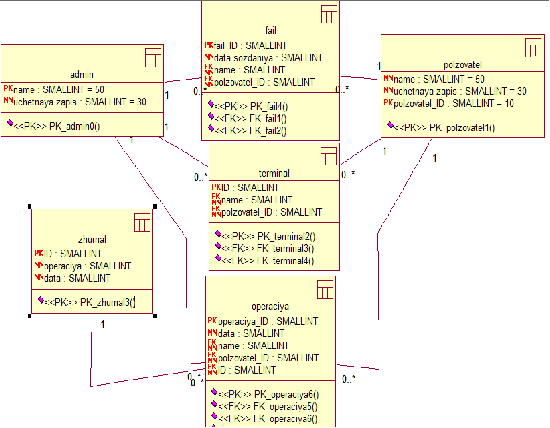Click the PK_polzovatel1() operation
Image resolution: width=550 pixels, height=428 pixels.
(x=441, y=127)
